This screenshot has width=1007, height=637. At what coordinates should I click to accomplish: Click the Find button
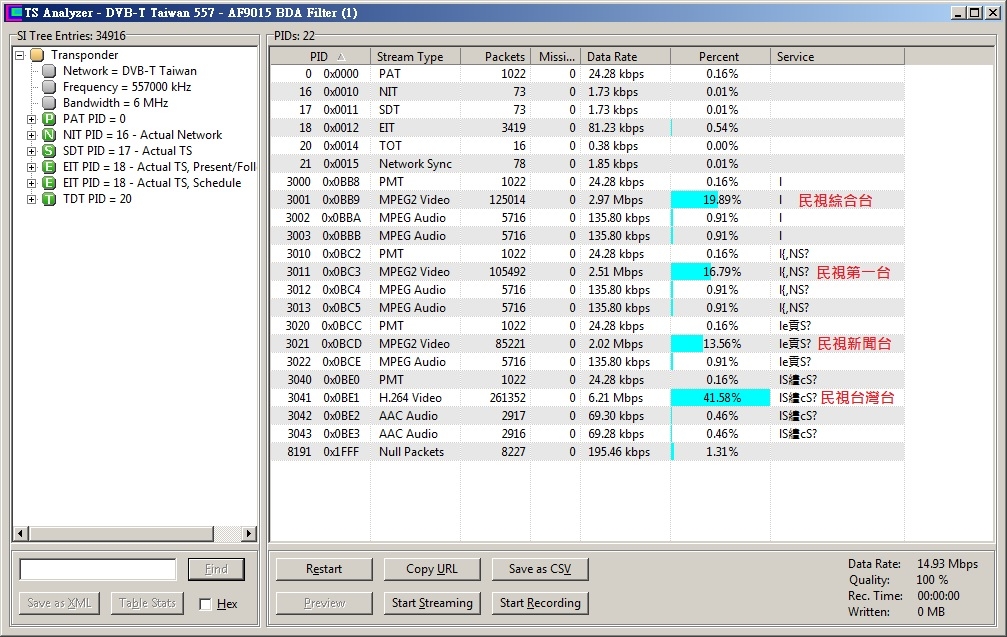216,569
